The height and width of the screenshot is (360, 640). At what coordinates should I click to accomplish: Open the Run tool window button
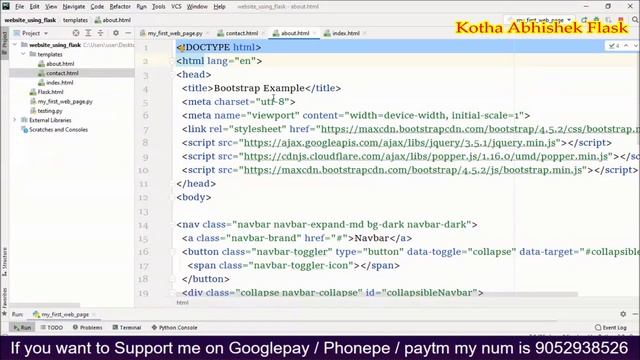pyautogui.click(x=22, y=327)
